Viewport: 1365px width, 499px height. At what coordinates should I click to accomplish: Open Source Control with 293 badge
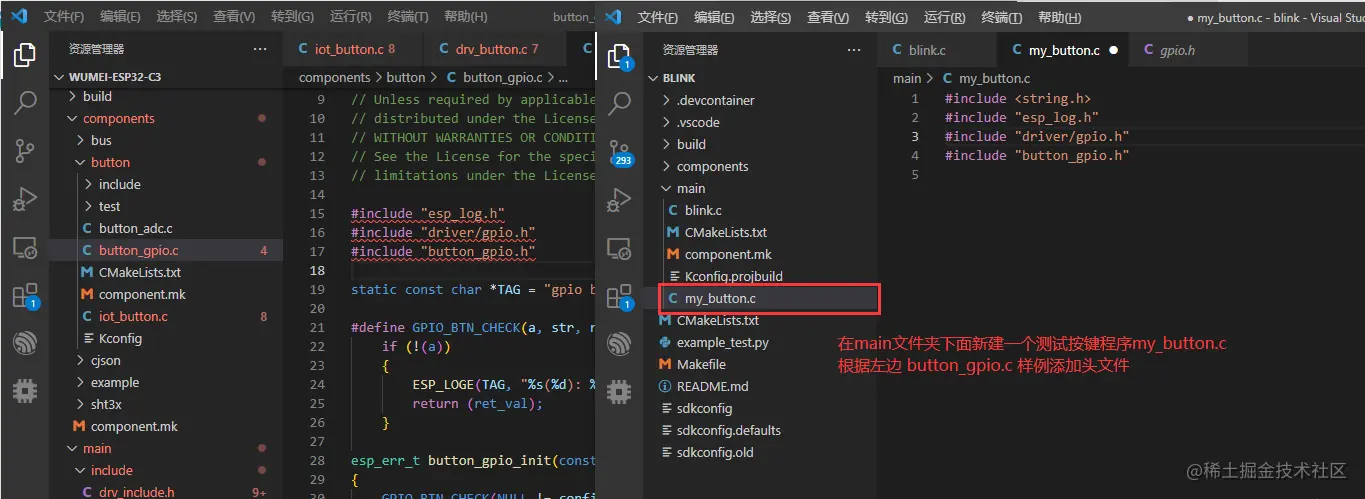(620, 151)
